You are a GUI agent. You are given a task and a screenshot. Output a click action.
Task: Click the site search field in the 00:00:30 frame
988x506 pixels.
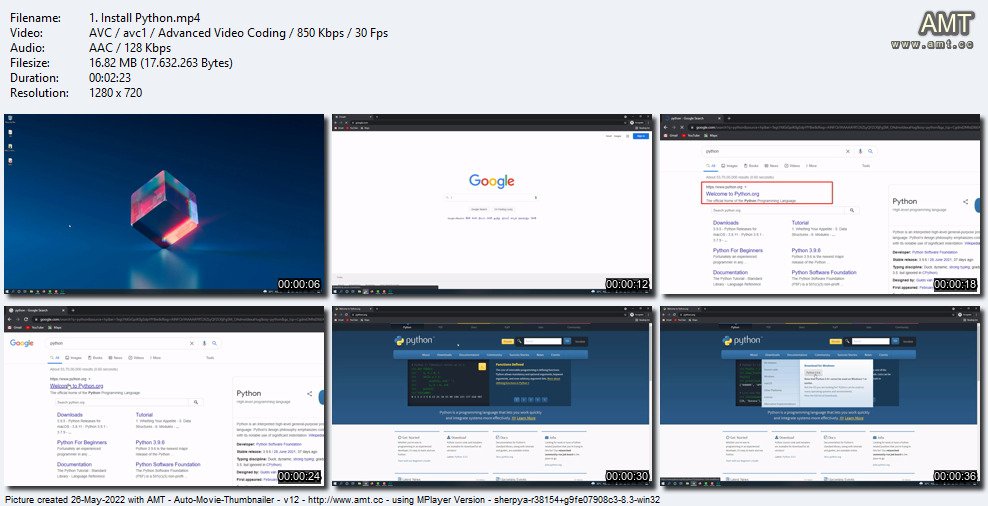543,342
